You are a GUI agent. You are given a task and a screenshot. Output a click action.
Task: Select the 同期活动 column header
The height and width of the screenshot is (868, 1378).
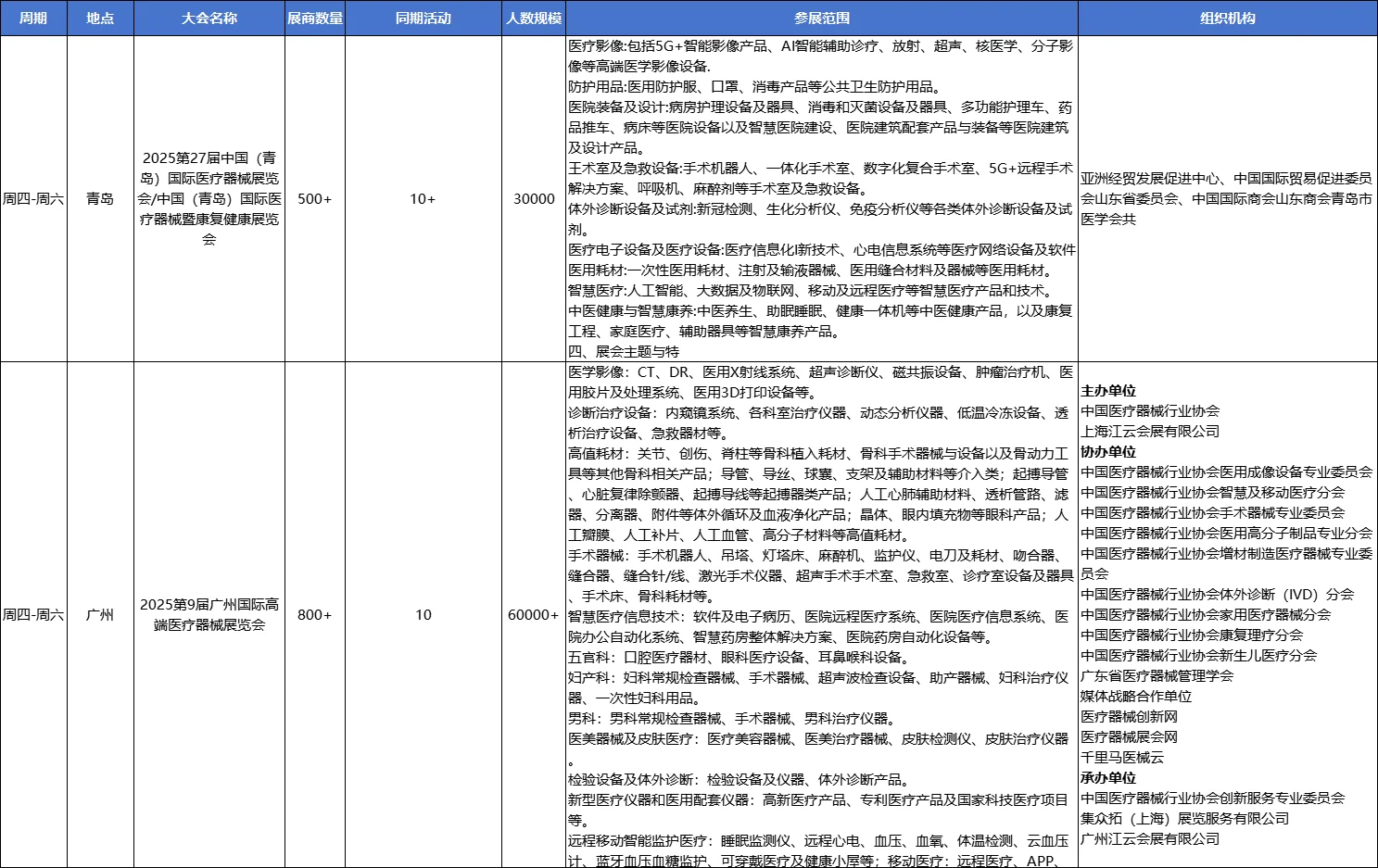click(424, 18)
